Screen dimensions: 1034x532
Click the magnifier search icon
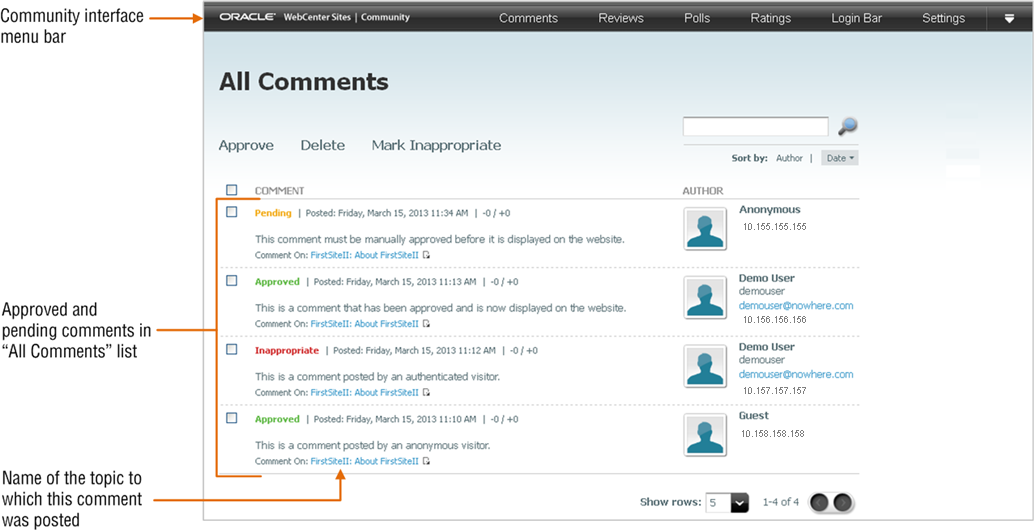(847, 126)
